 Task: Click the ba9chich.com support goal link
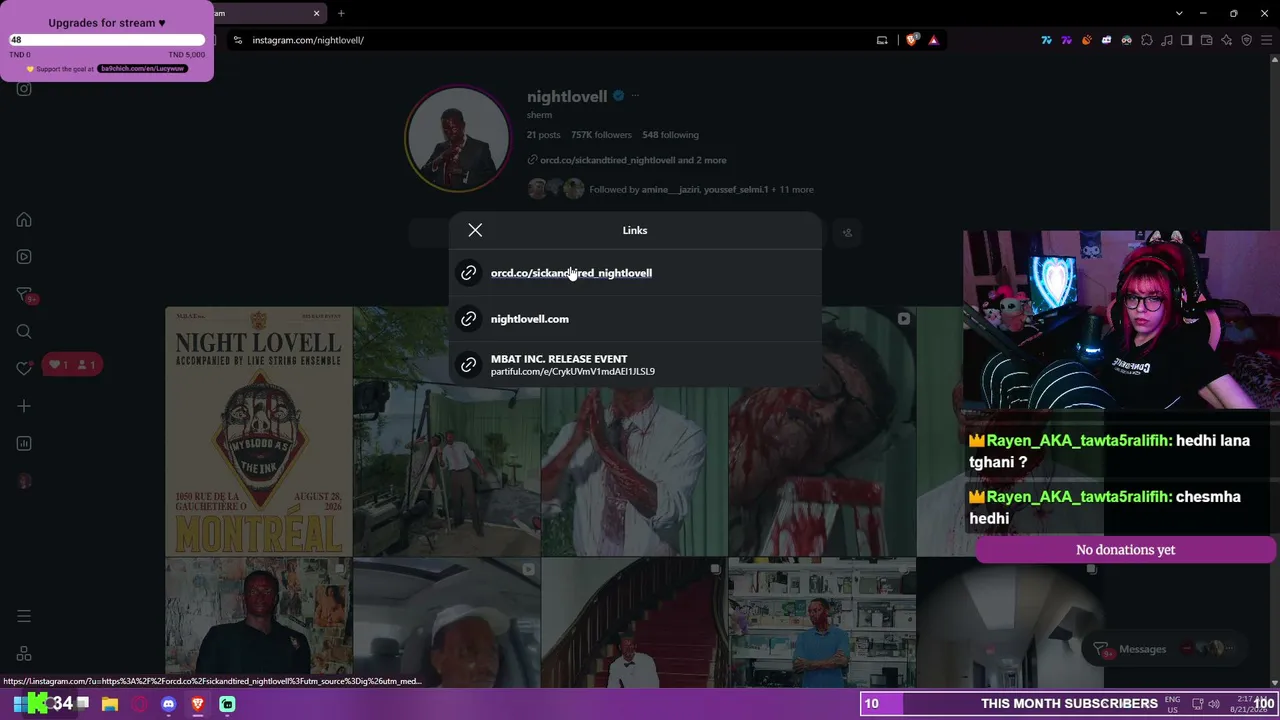[x=142, y=69]
